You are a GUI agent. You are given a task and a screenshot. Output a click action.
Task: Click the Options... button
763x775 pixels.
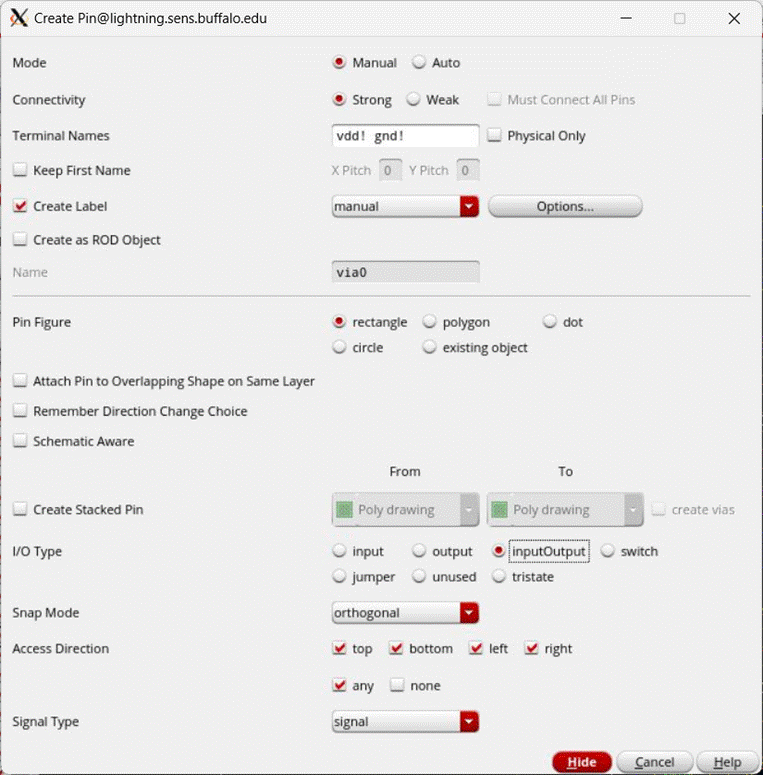(565, 207)
